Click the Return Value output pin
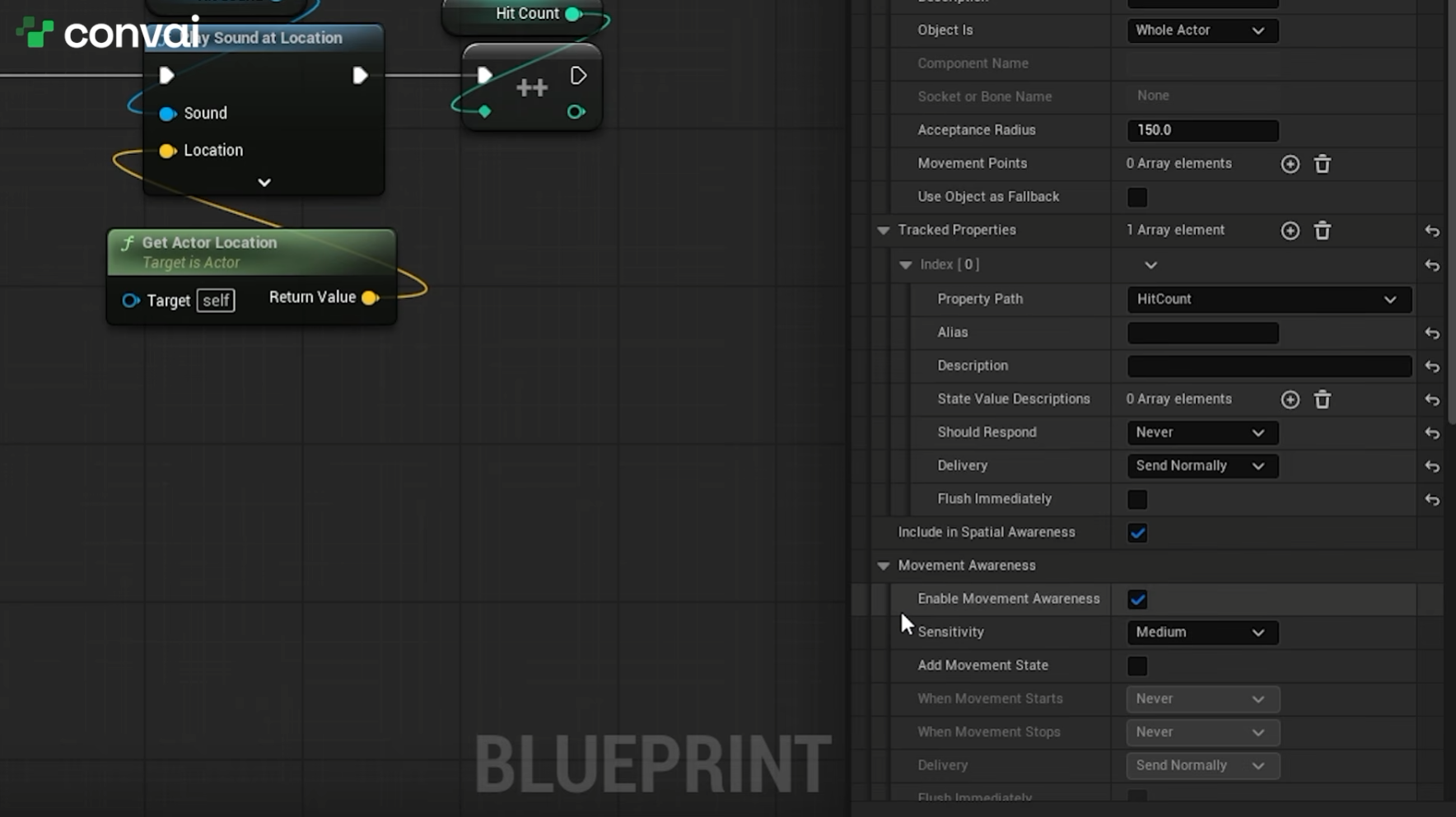Viewport: 1456px width, 817px height. click(x=370, y=297)
